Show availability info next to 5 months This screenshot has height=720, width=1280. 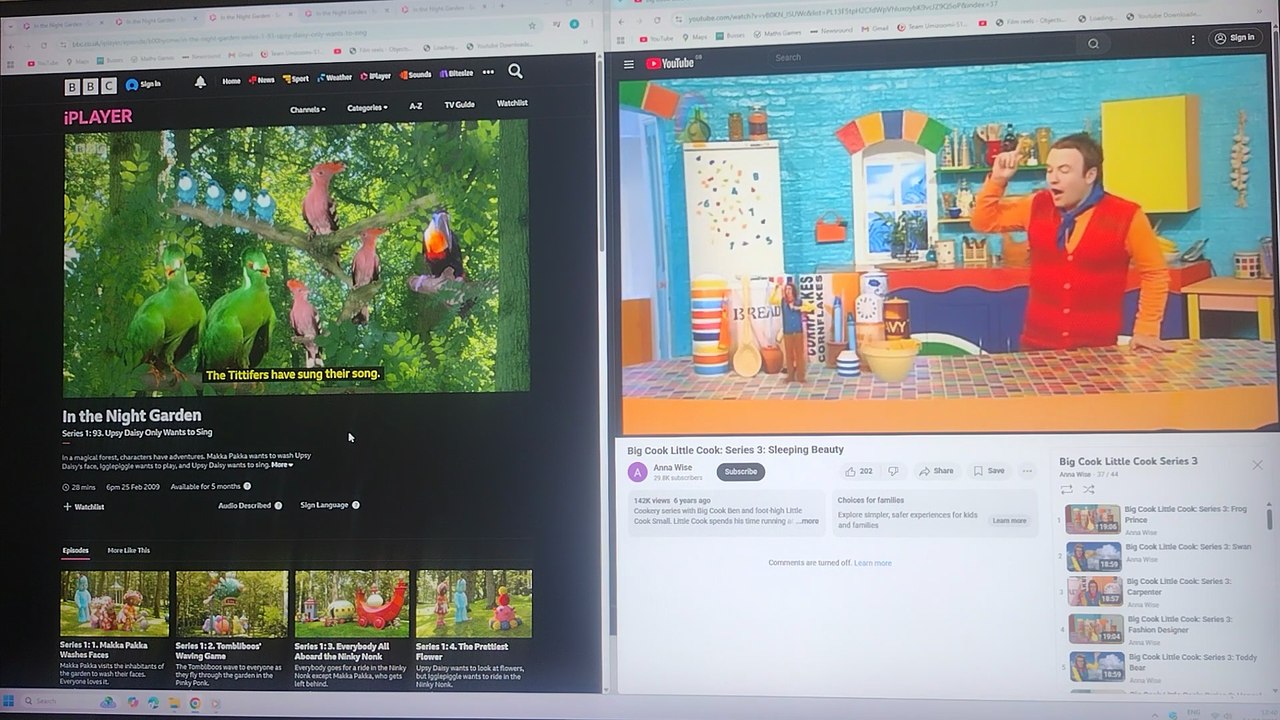[x=247, y=486]
